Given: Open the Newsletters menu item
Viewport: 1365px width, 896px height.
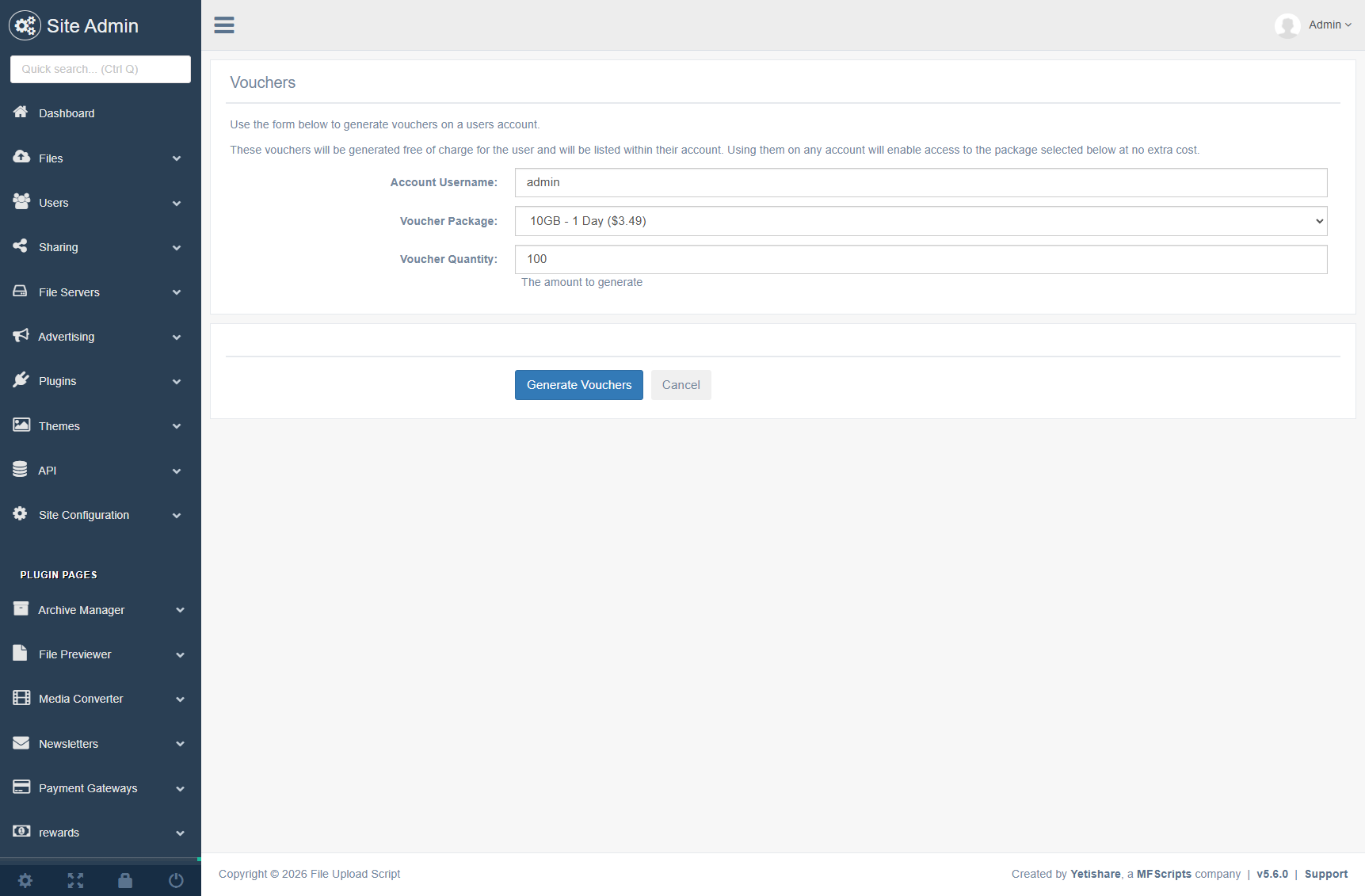Looking at the screenshot, I should tap(69, 744).
